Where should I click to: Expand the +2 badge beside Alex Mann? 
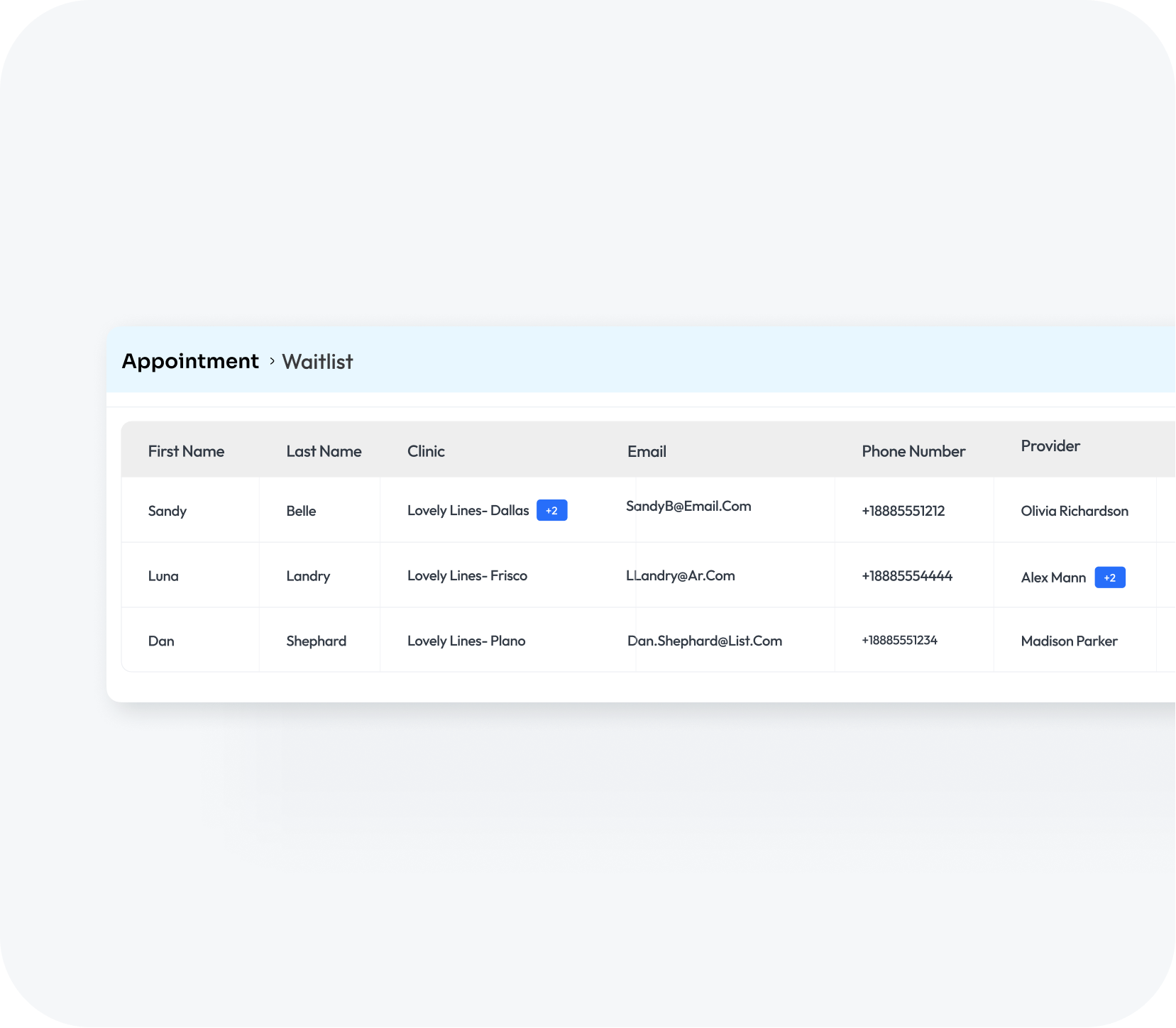tap(1109, 577)
